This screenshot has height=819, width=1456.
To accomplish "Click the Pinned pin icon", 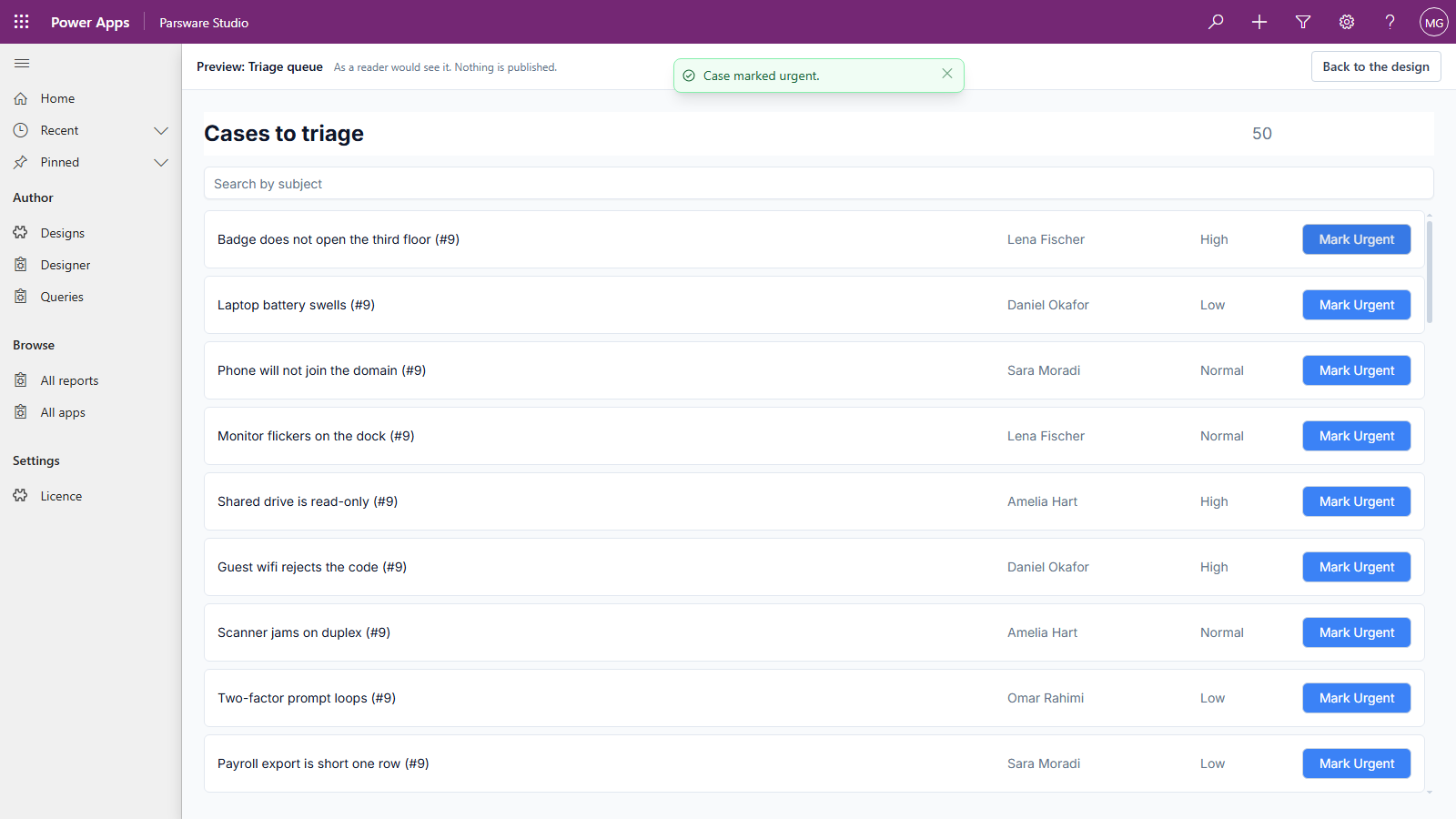I will pyautogui.click(x=21, y=162).
